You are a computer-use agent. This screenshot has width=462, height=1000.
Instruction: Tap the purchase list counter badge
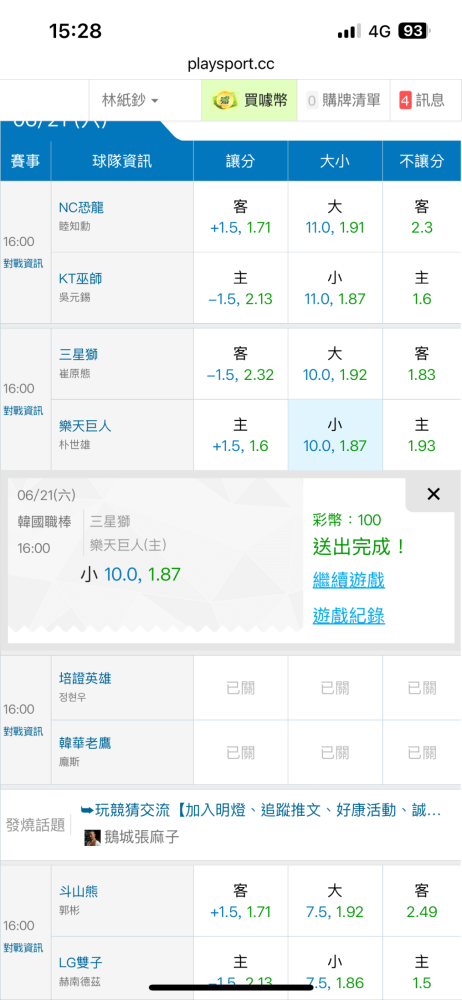coord(312,100)
